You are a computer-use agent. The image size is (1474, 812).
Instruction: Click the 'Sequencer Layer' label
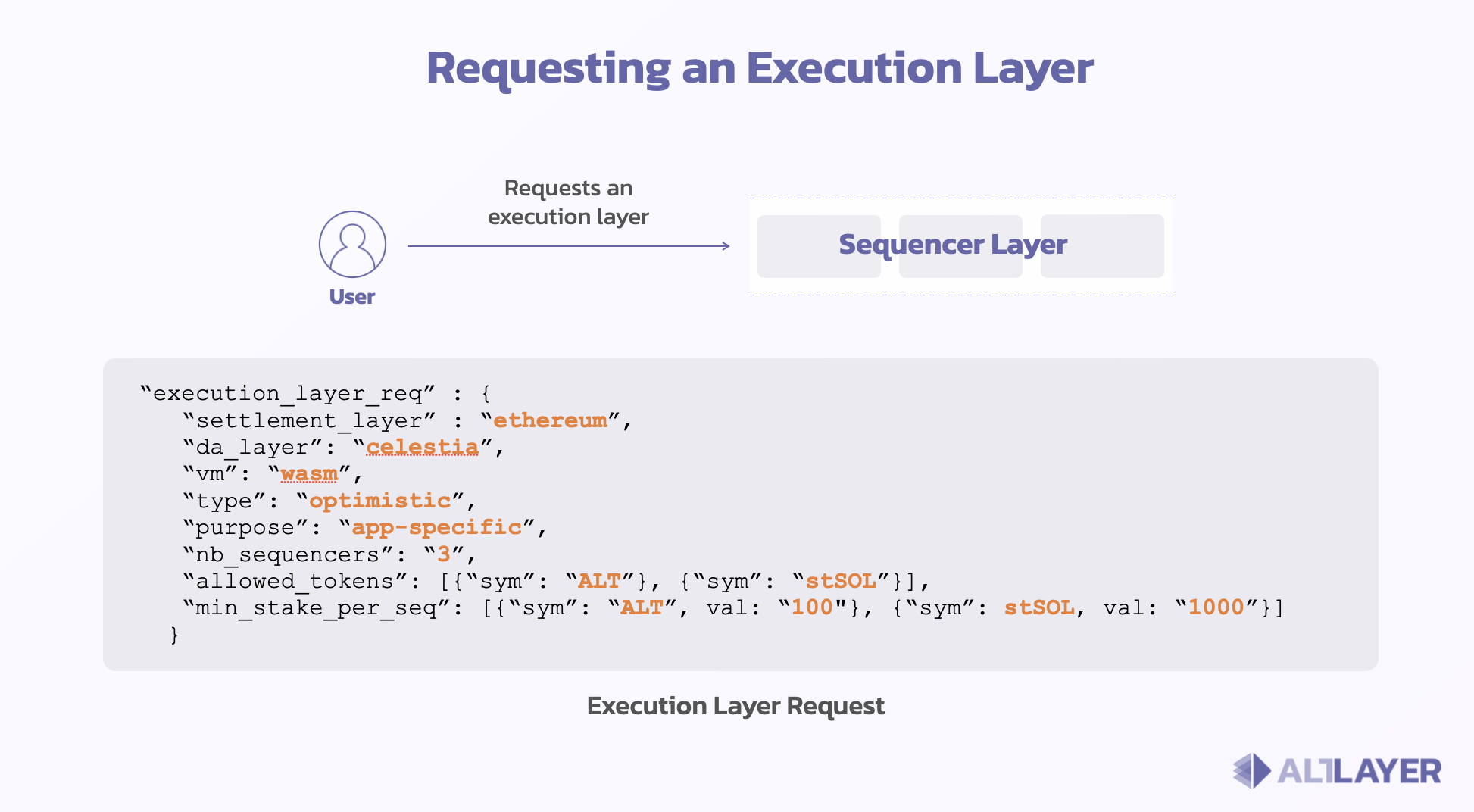pos(952,245)
